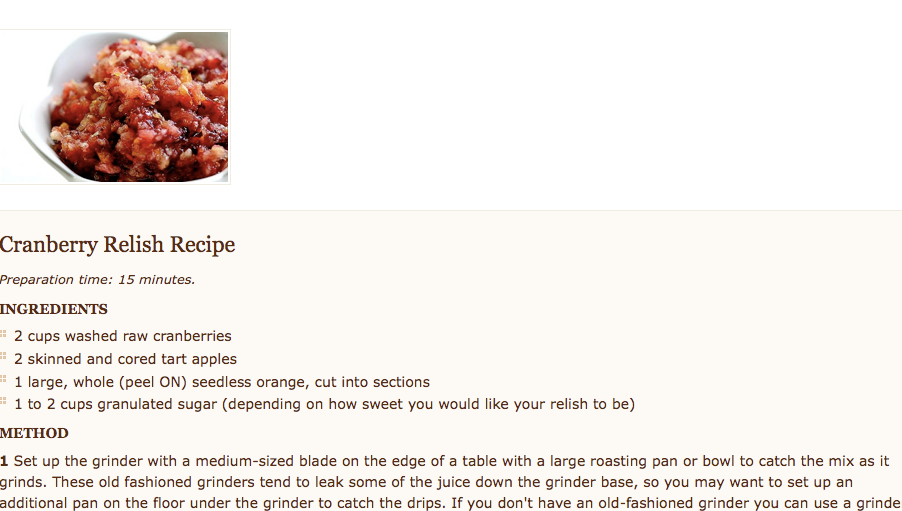Viewport: 902px width, 511px height.
Task: Click the bullet icon beside granulated sugar
Action: tap(3, 402)
